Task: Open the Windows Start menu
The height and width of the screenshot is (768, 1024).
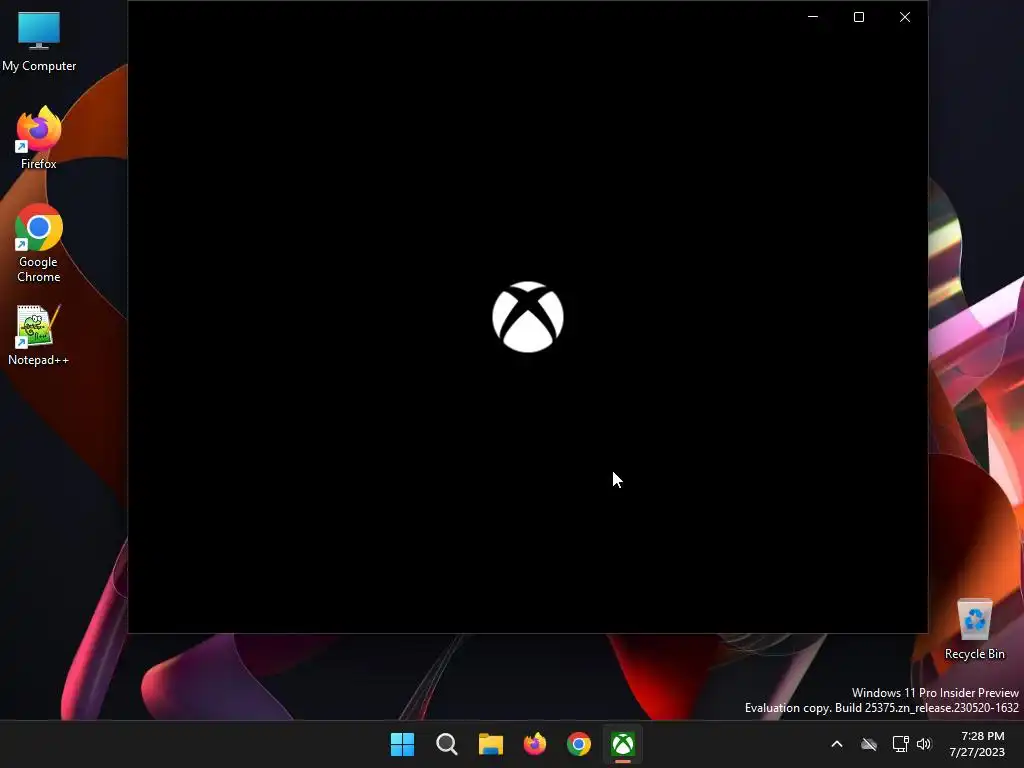Action: click(402, 744)
